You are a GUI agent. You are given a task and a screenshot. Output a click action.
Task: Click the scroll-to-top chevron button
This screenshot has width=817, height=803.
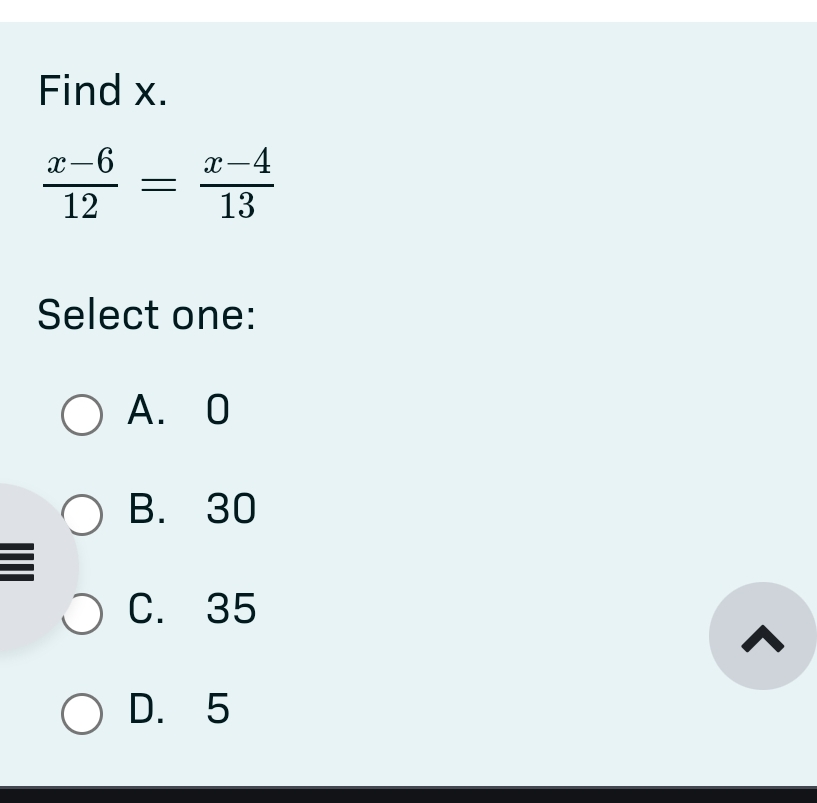click(762, 636)
